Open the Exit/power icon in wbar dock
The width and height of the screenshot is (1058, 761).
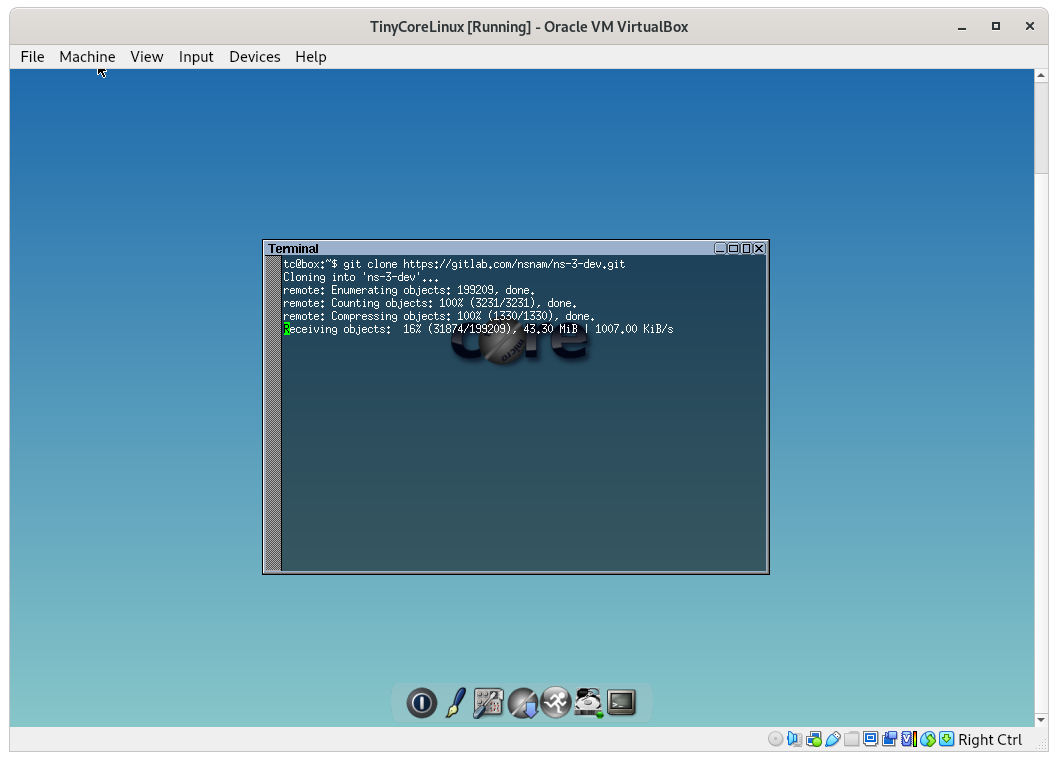tap(422, 703)
